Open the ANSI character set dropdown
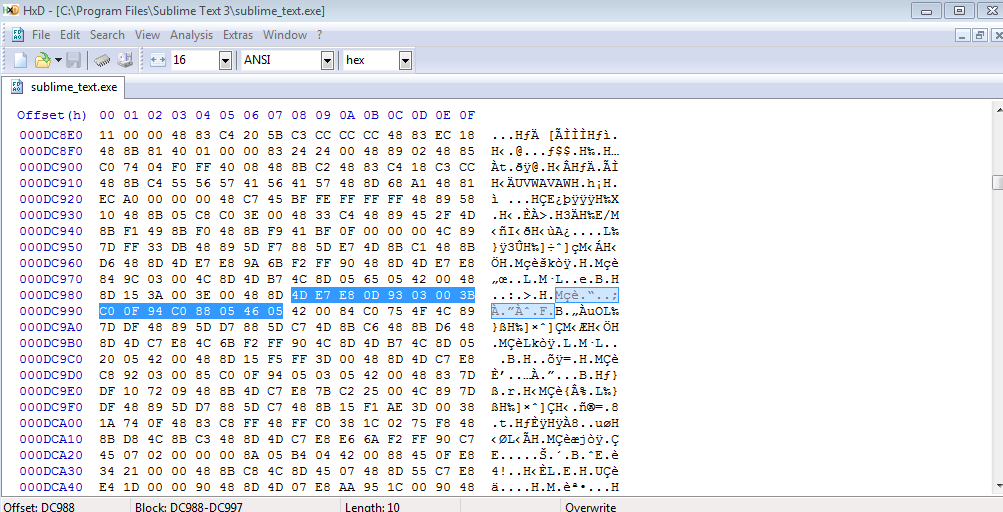 click(x=328, y=60)
